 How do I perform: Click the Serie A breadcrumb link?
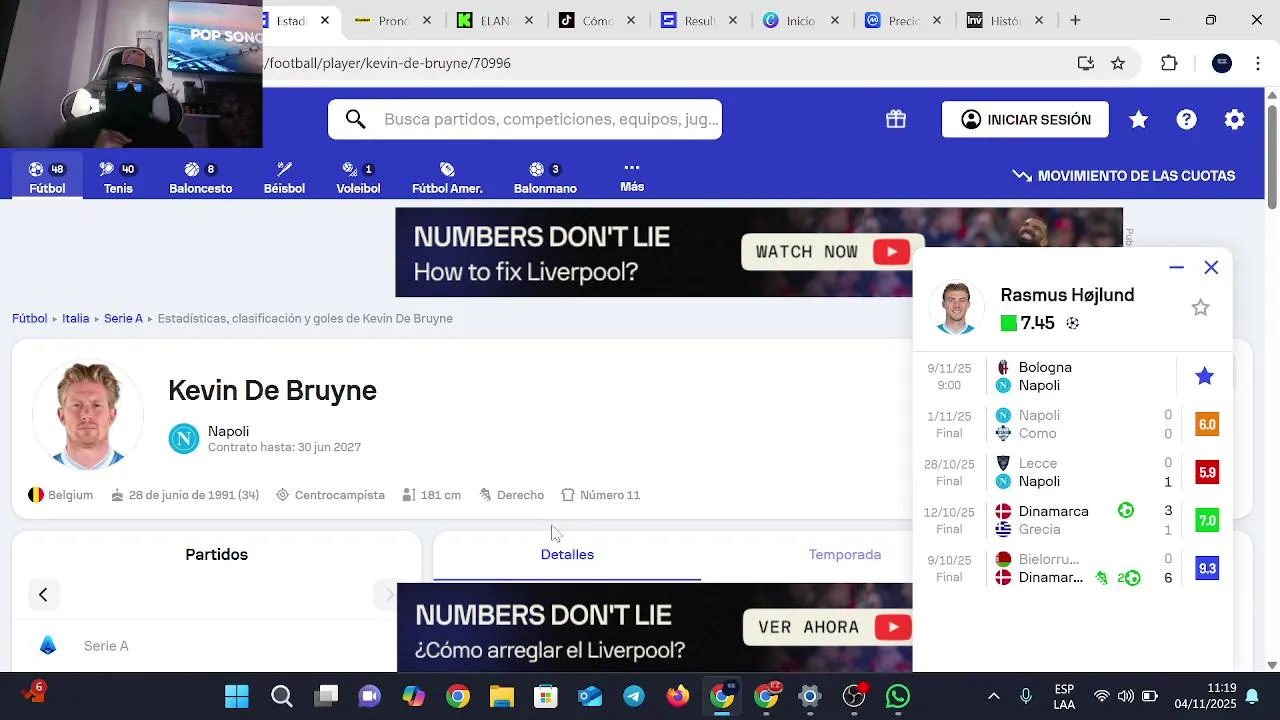click(123, 318)
